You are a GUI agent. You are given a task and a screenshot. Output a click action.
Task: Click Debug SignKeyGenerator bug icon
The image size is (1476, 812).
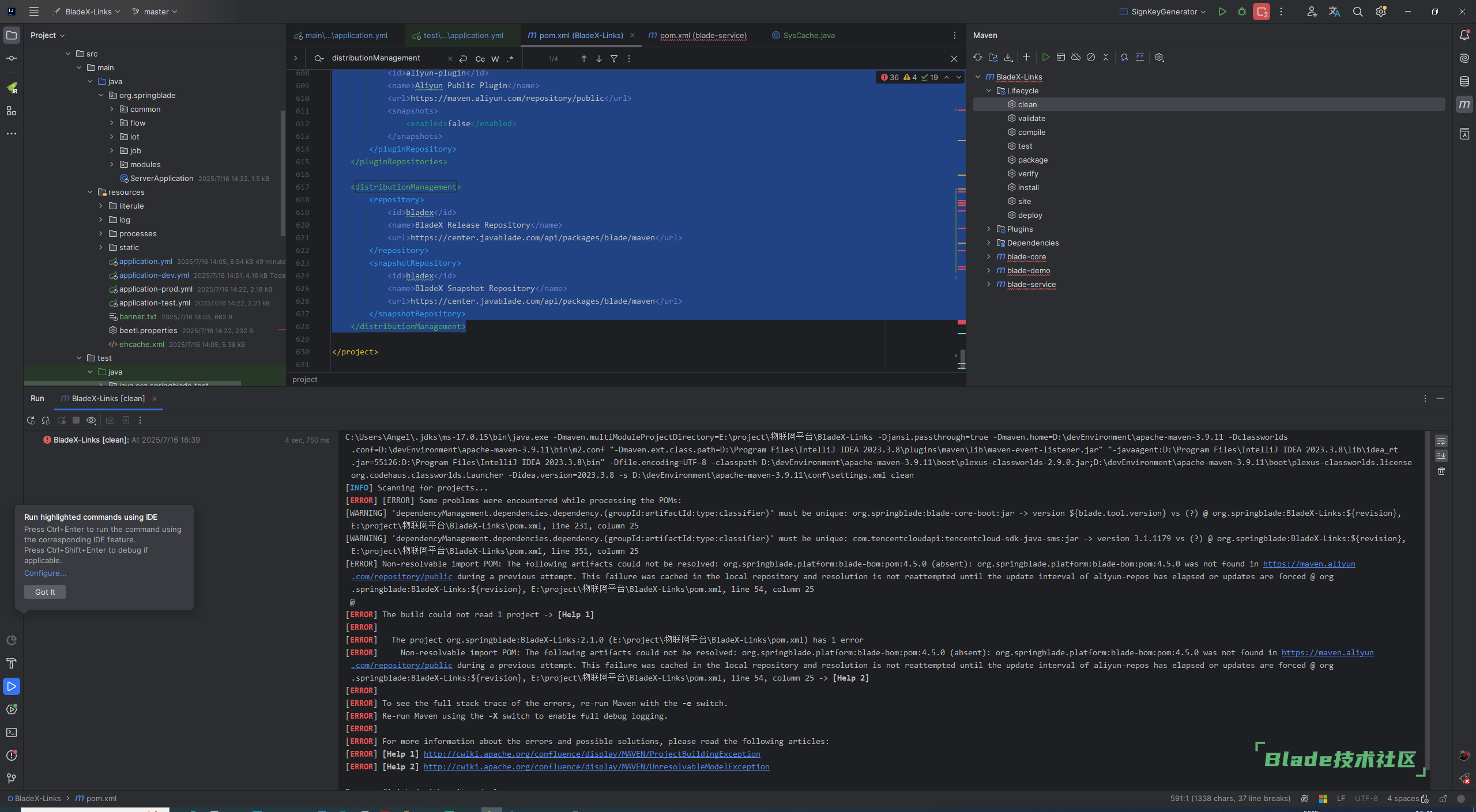click(x=1241, y=12)
